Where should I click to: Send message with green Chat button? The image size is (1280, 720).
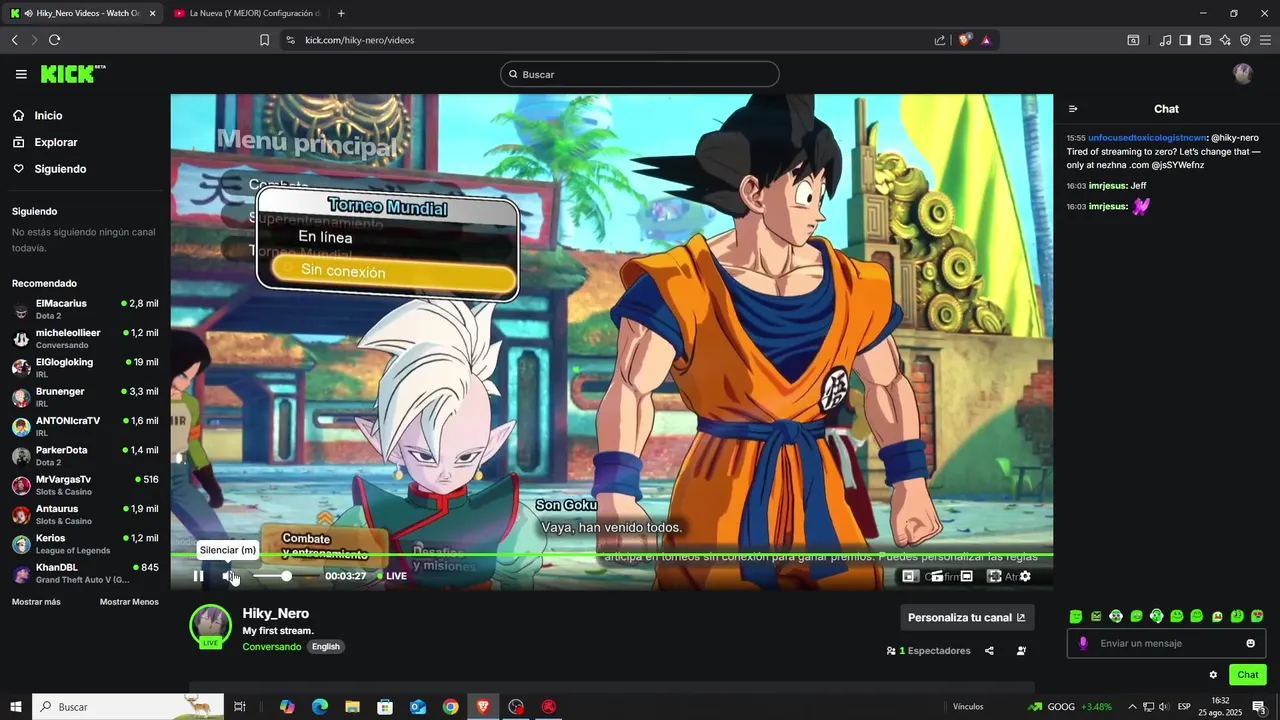(1247, 675)
